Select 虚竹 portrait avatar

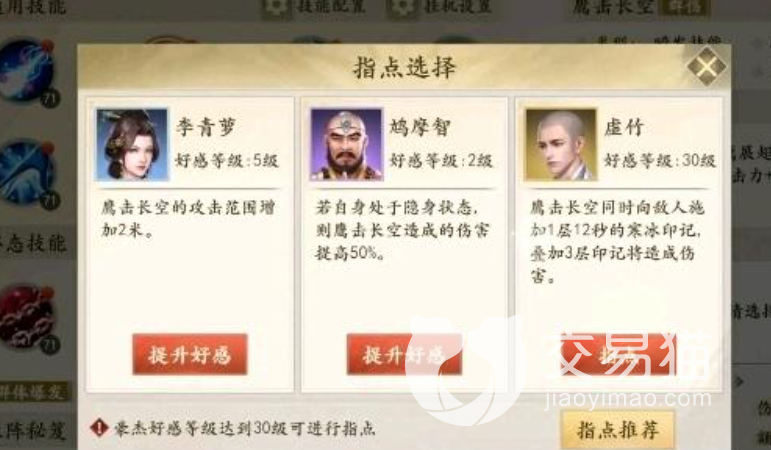(x=561, y=144)
